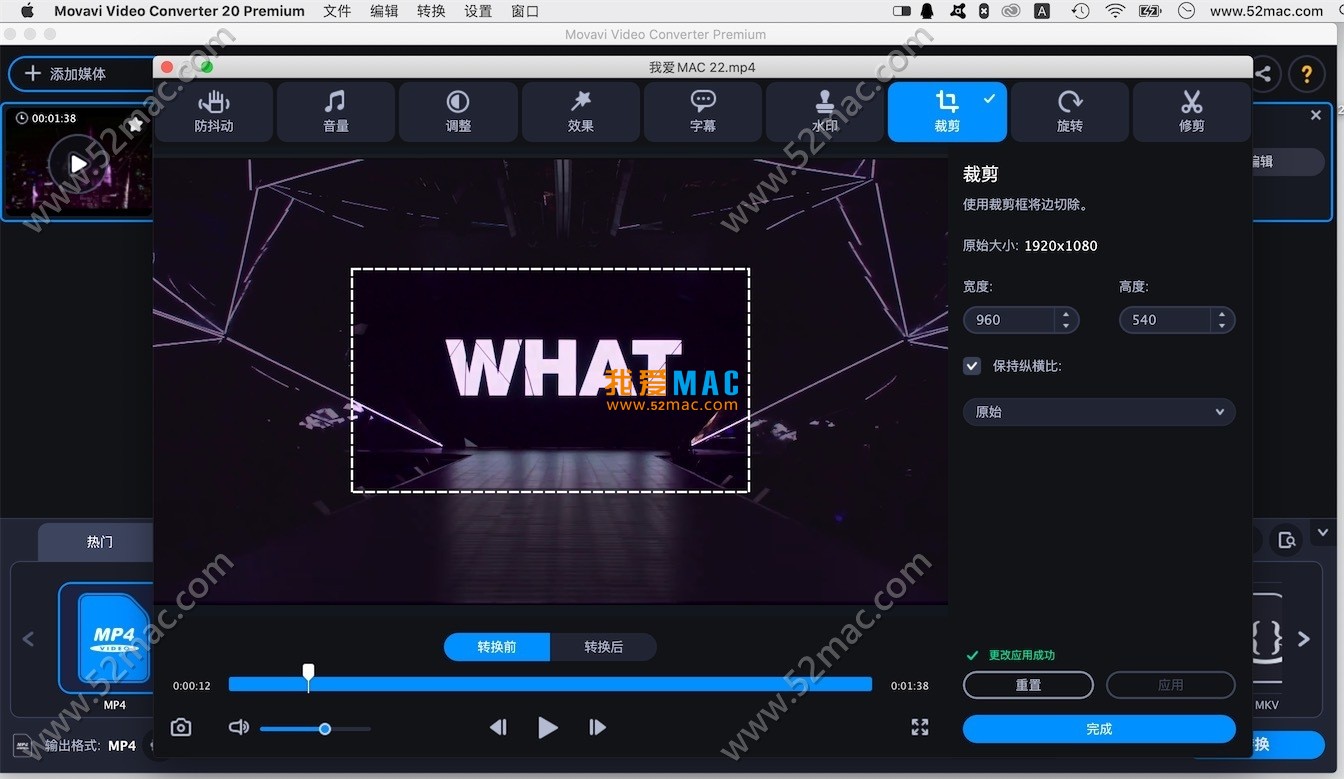Adjust the volume slider handle
This screenshot has height=779, width=1344.
point(325,729)
